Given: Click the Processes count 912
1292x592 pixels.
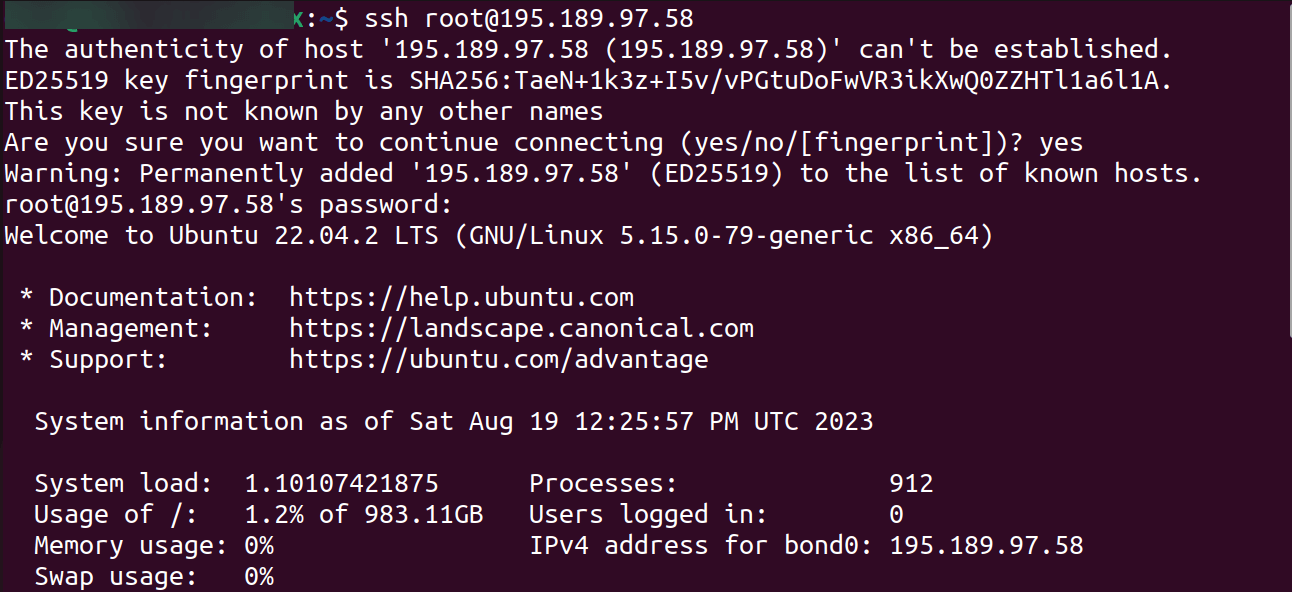Looking at the screenshot, I should tap(911, 483).
